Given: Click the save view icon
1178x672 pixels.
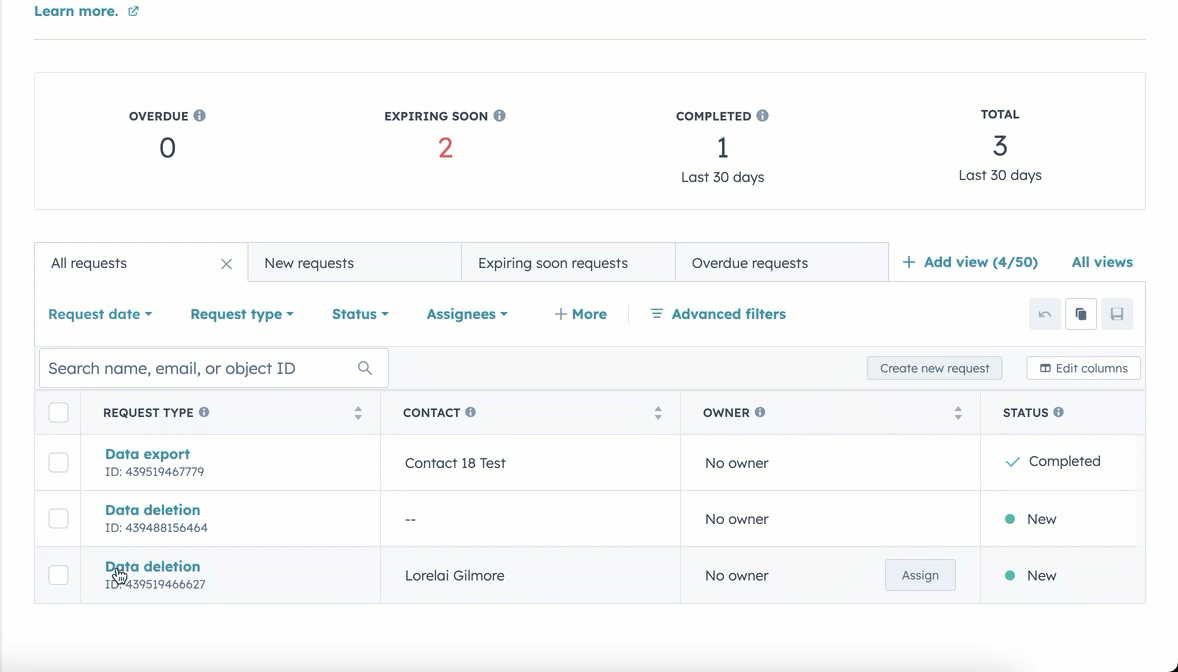Looking at the screenshot, I should pos(1117,314).
